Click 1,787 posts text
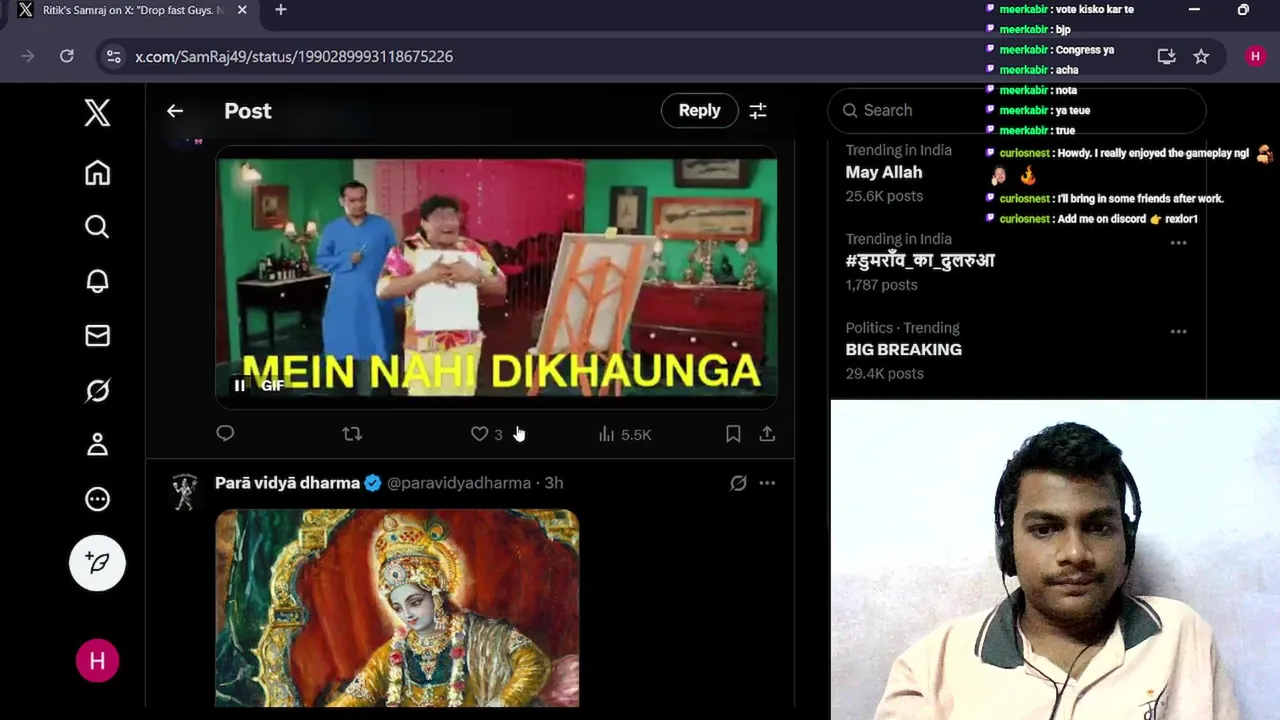 [x=881, y=285]
